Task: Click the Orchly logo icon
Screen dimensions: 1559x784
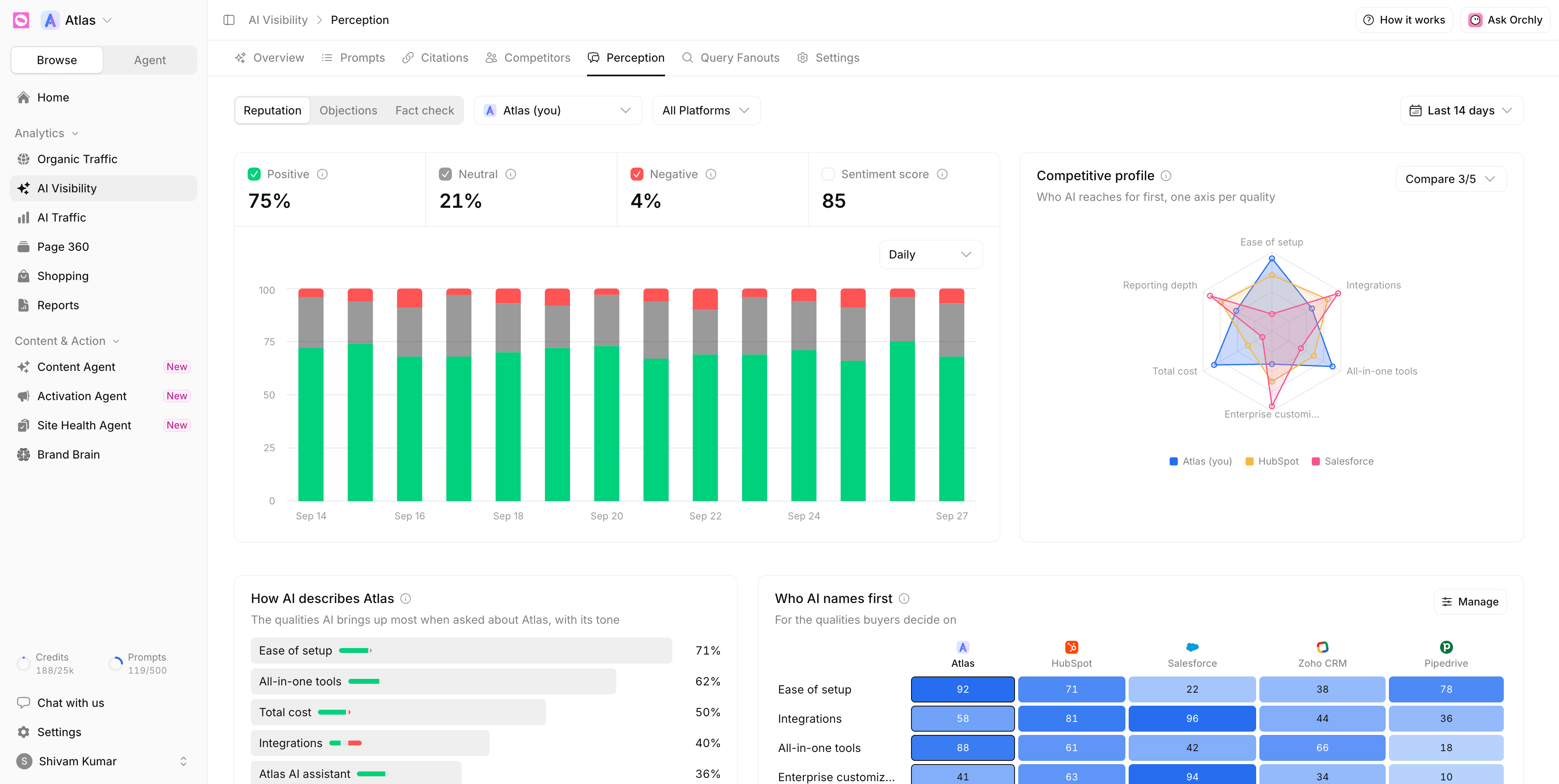Action: click(x=21, y=20)
